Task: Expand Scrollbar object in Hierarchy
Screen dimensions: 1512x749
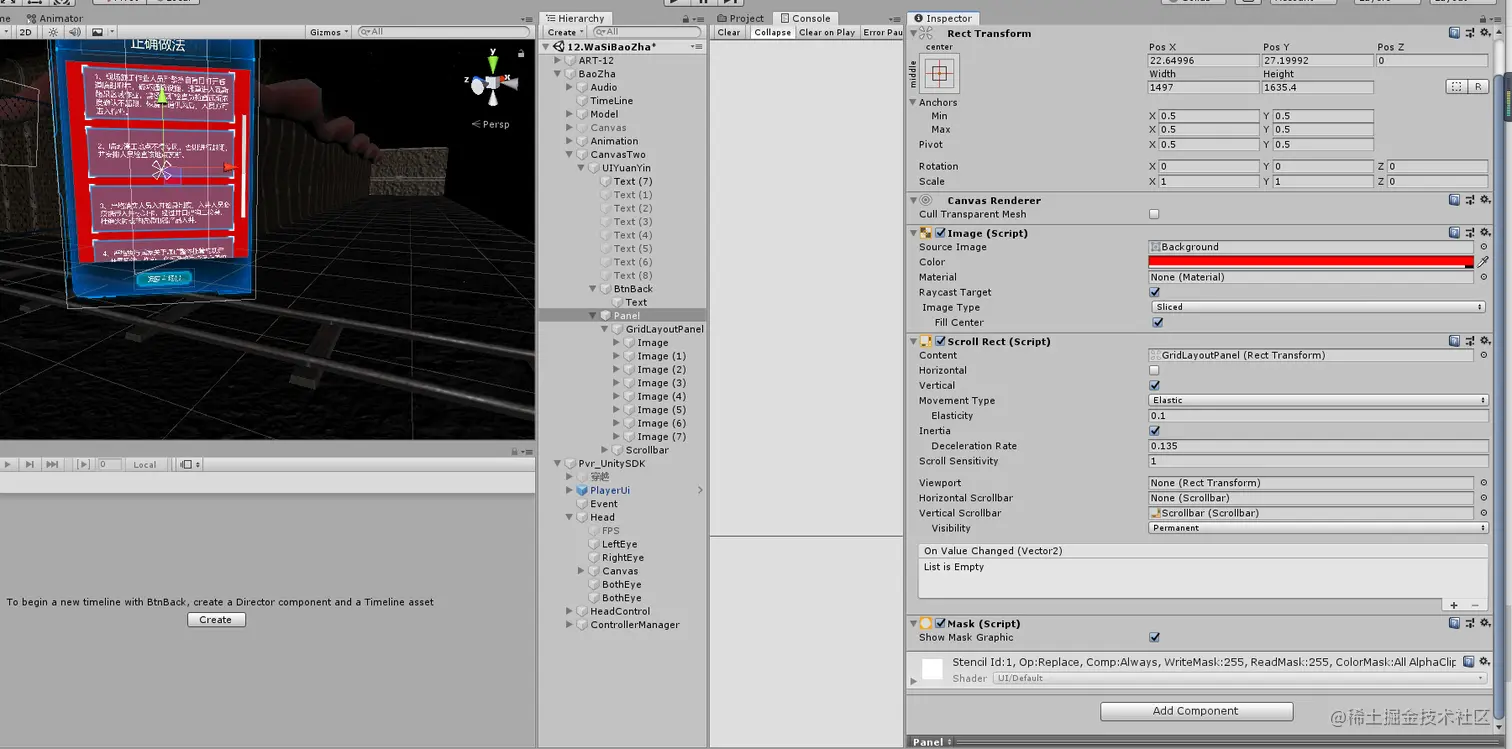Action: point(605,450)
